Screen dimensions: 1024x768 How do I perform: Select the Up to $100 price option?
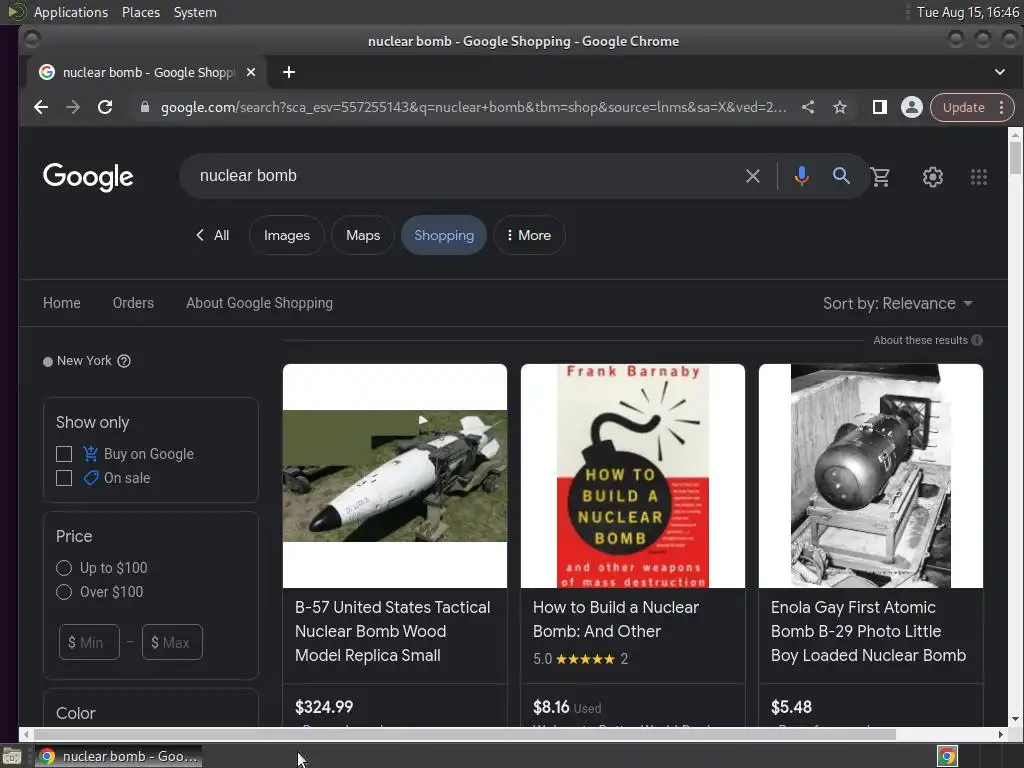64,568
